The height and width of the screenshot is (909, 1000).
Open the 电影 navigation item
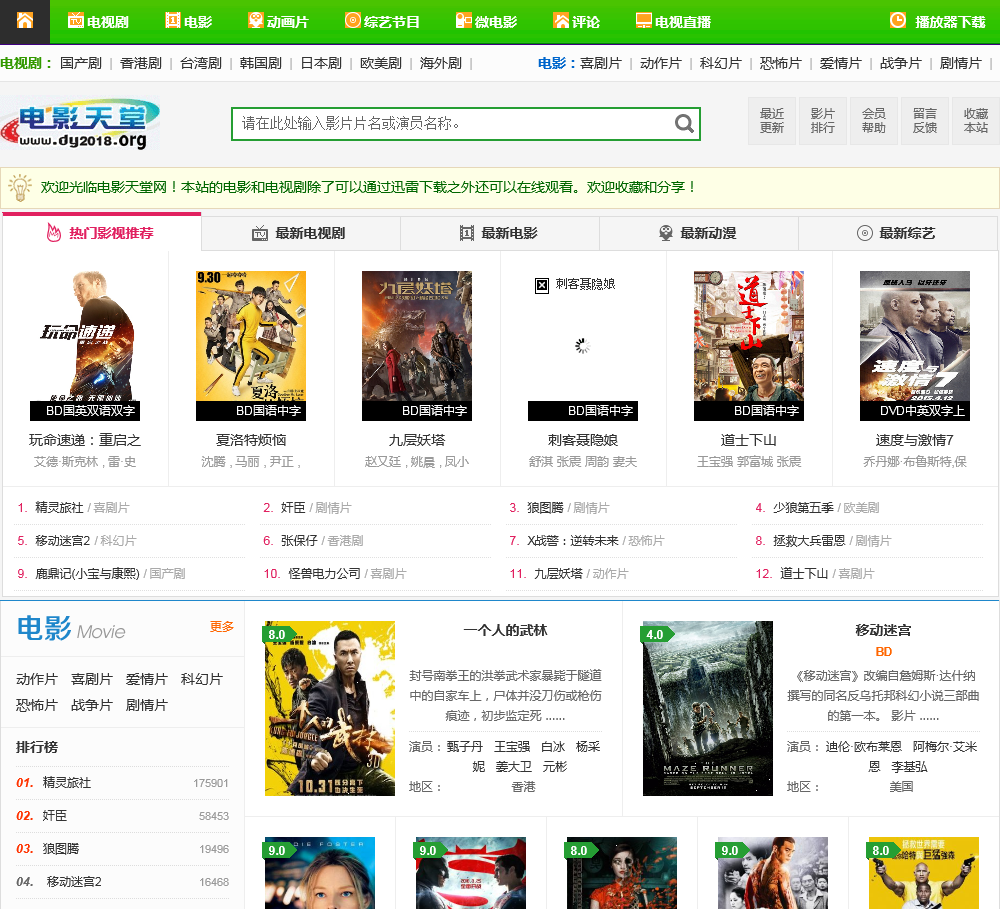click(189, 22)
